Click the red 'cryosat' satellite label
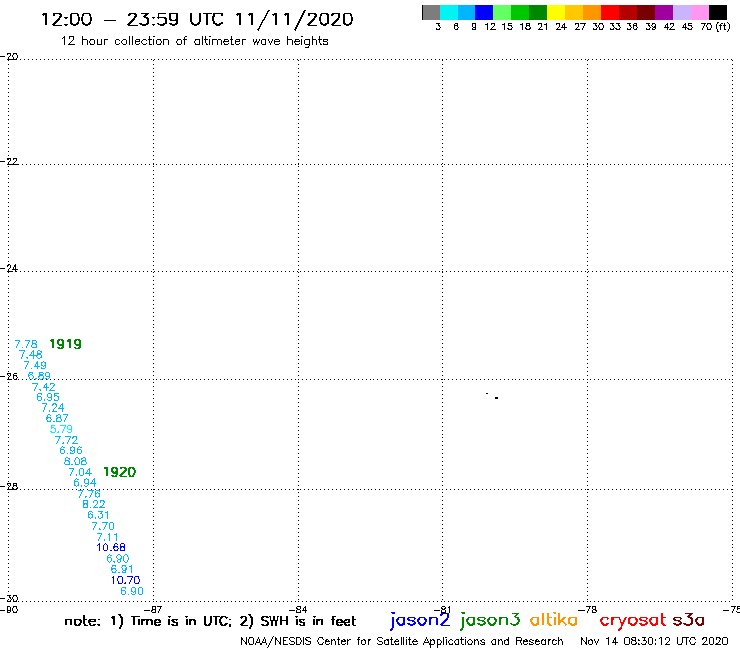The image size is (740, 650). pos(632,620)
